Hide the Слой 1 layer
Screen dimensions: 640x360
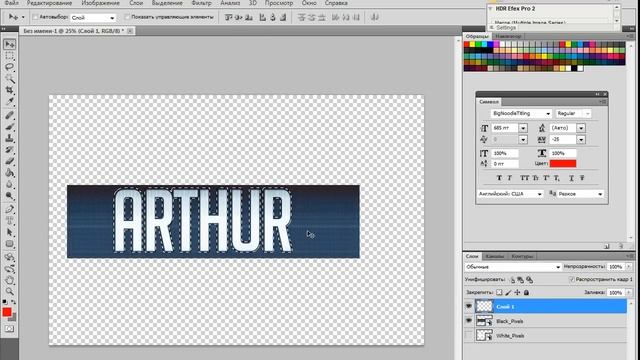[x=469, y=306]
